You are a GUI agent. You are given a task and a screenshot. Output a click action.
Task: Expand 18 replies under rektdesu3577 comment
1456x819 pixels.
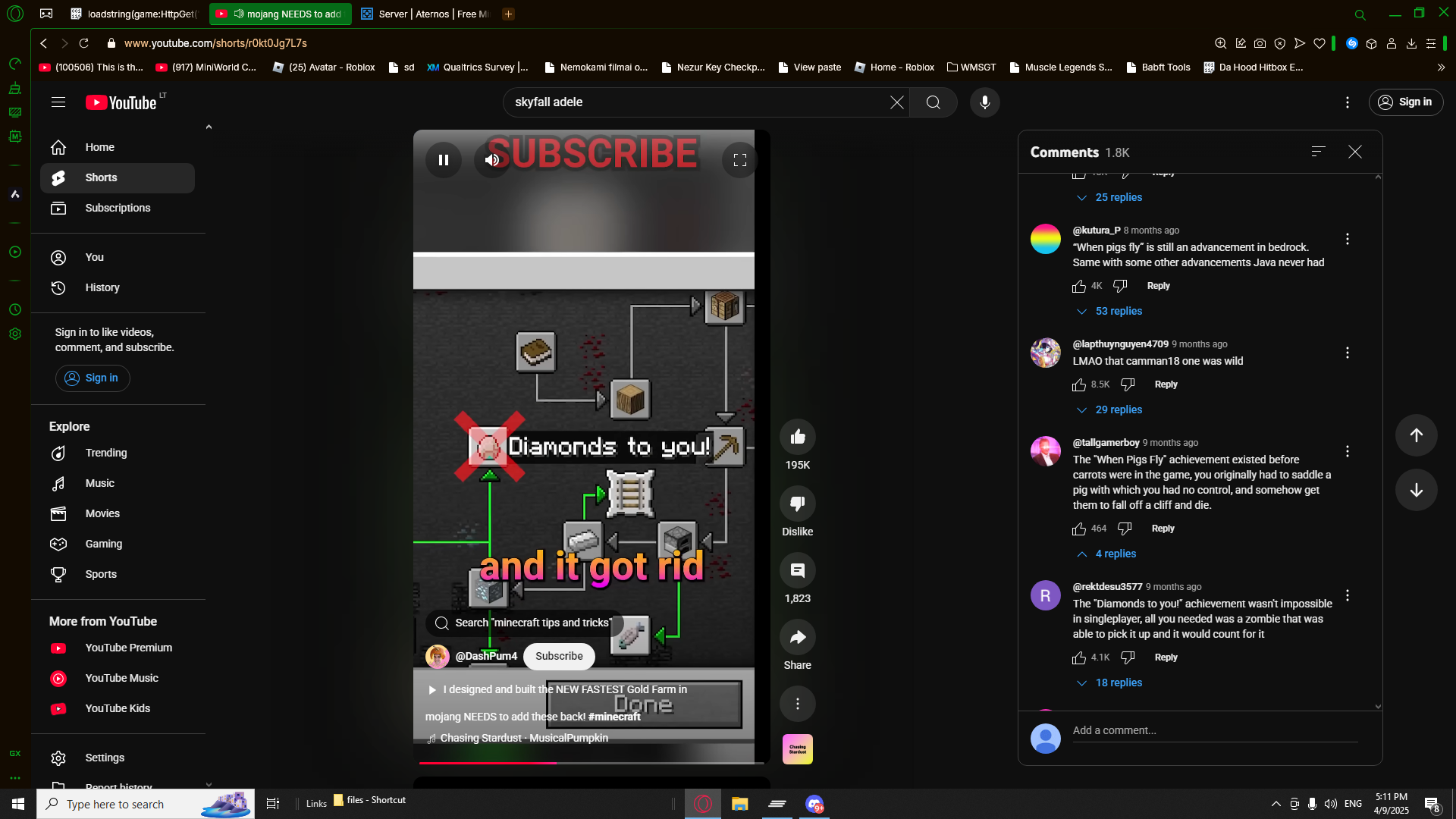(x=1109, y=682)
